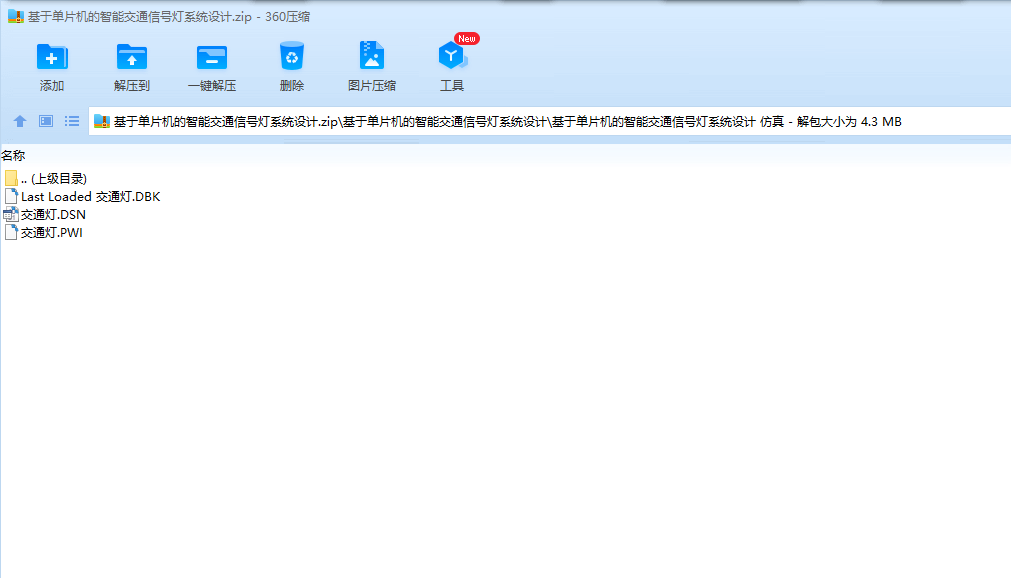The height and width of the screenshot is (578, 1011).
Task: Select the file Last Loaded 交通灯.DBK
Action: coord(90,197)
